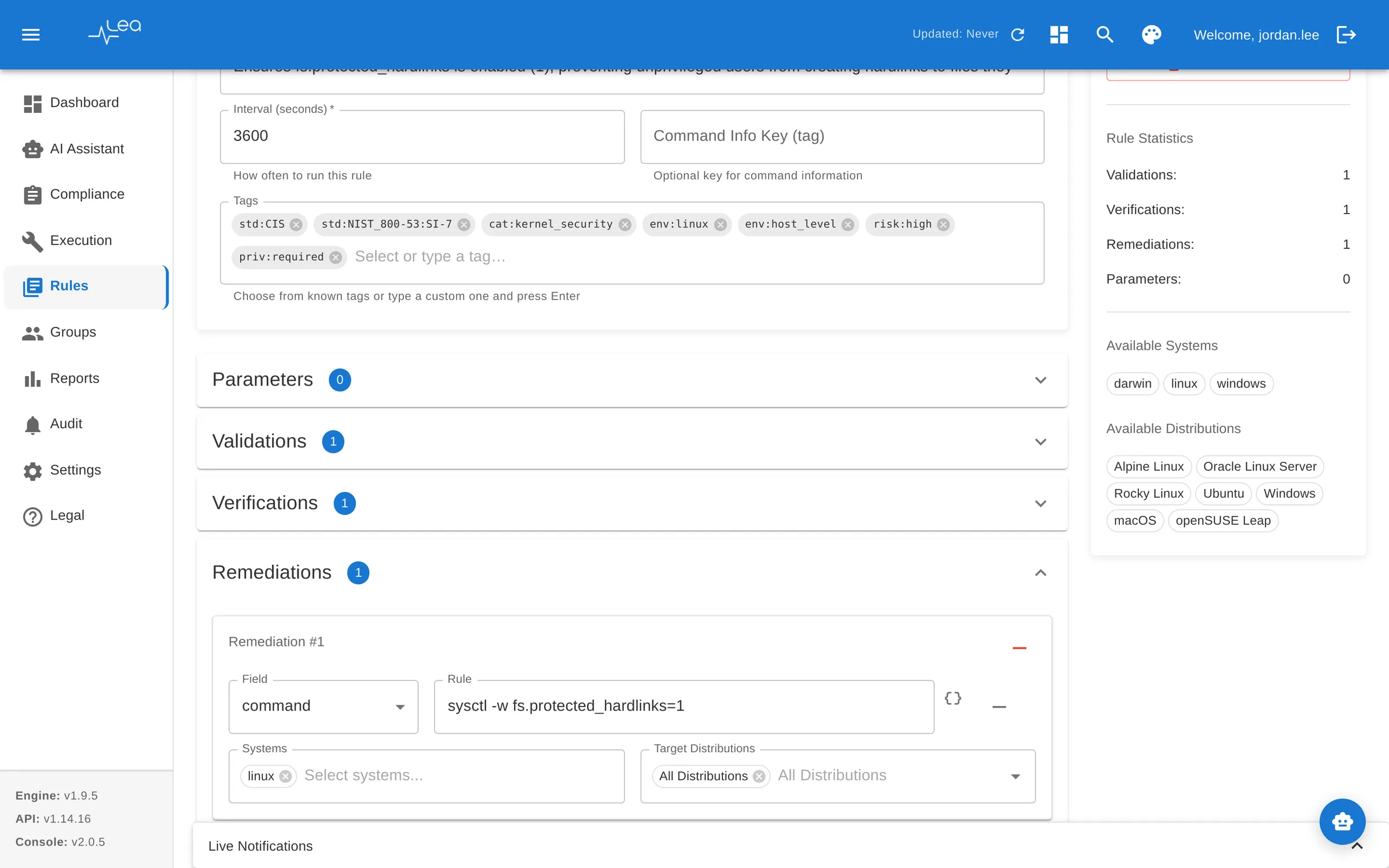This screenshot has width=1389, height=868.
Task: Open the Target Distributions dropdown arrow
Action: pos(1016,776)
